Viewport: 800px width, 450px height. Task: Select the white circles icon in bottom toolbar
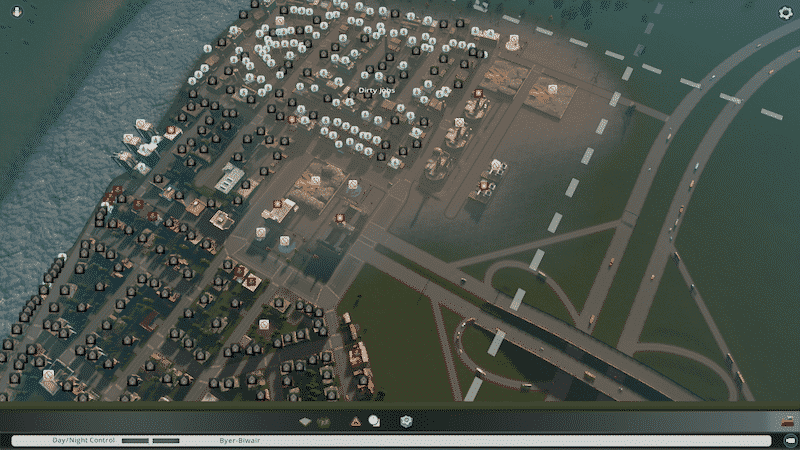coord(374,422)
